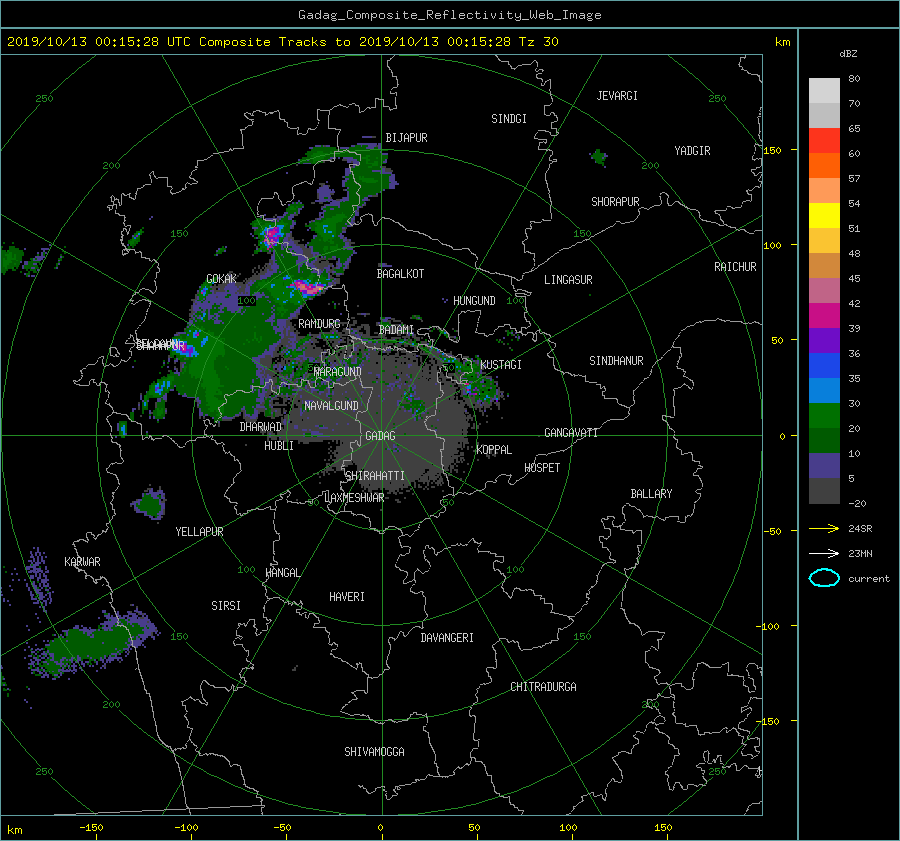Select the red 65 dBZ legend color
The image size is (900, 841).
(x=824, y=141)
